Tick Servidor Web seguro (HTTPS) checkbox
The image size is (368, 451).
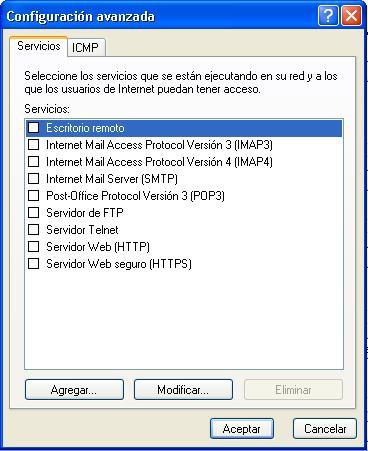tap(33, 263)
